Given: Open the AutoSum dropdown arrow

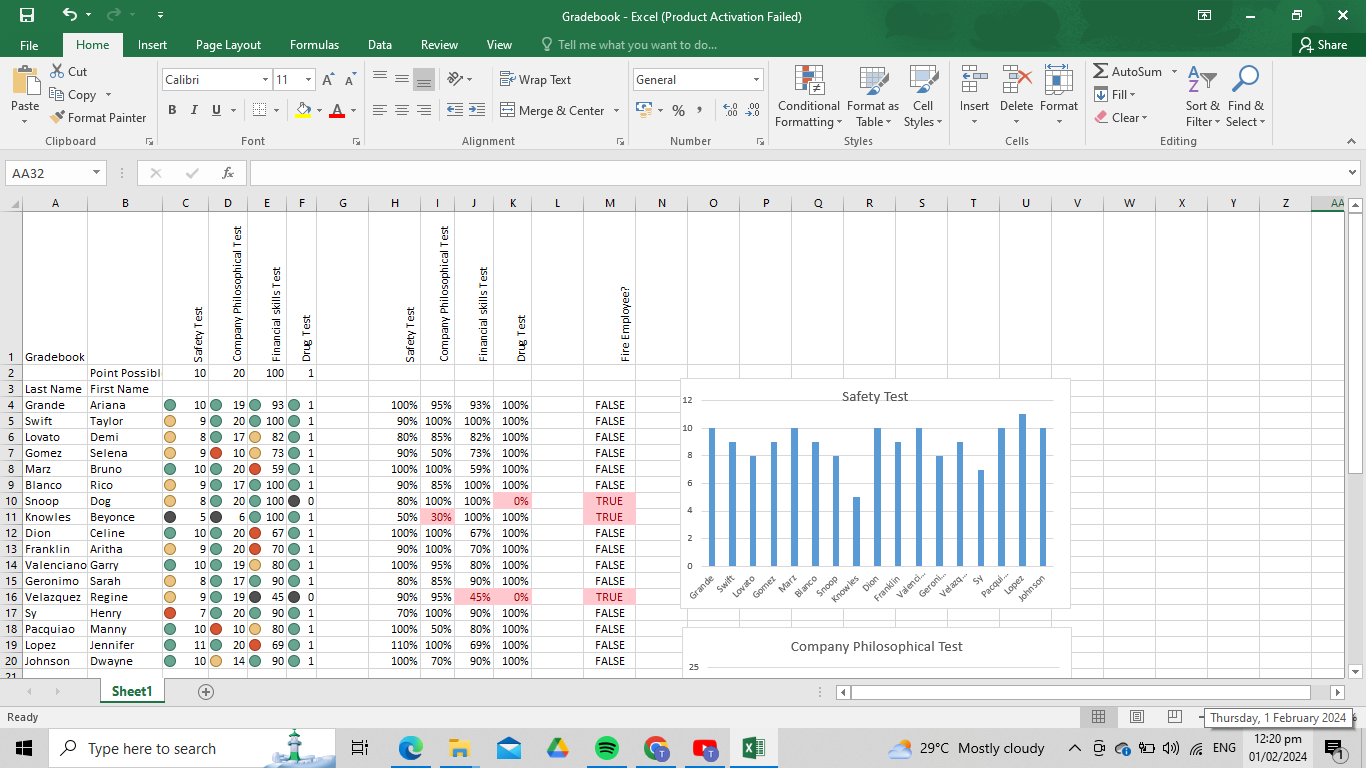Looking at the screenshot, I should tap(1174, 72).
